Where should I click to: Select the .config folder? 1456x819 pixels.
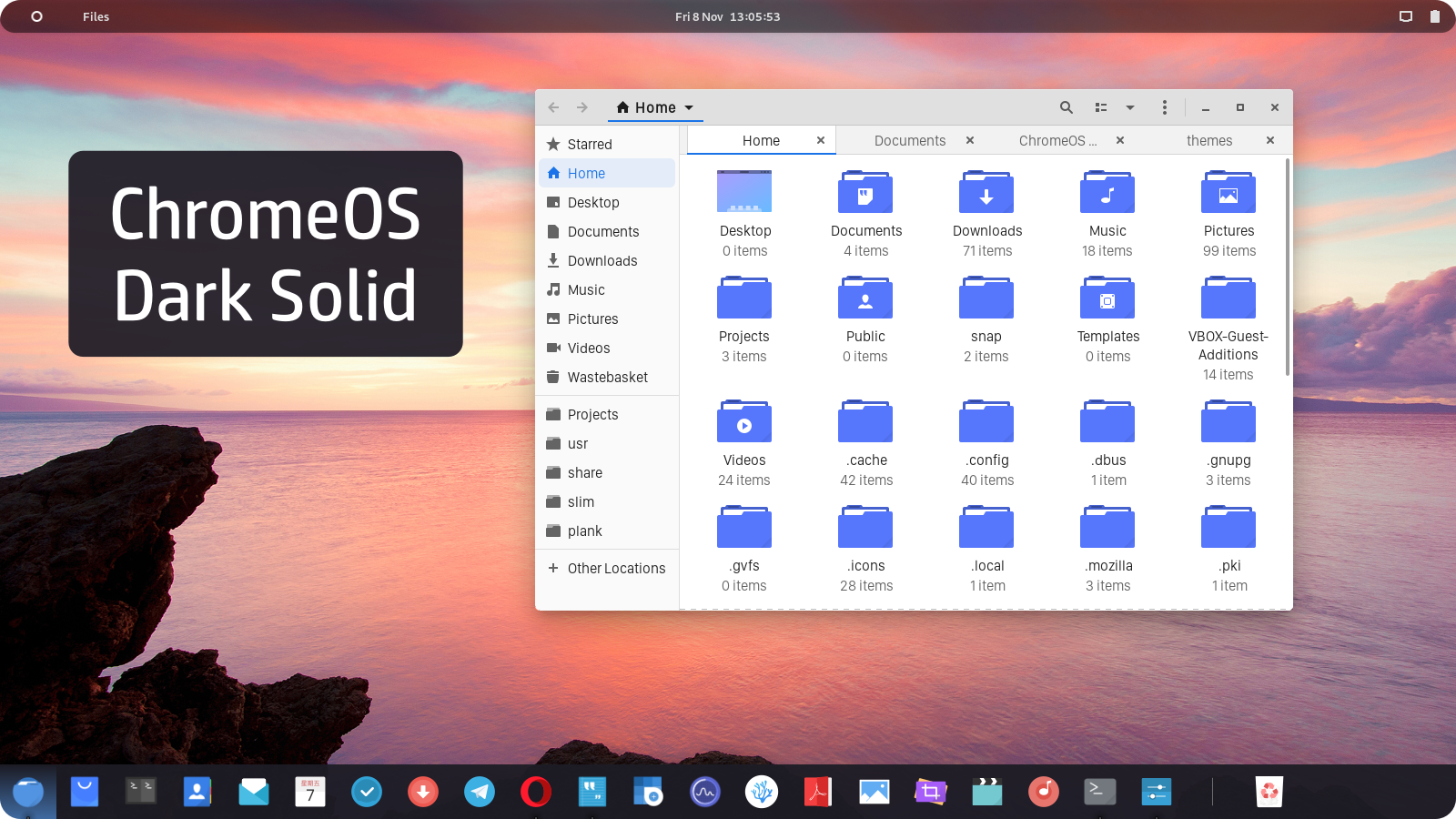[986, 421]
